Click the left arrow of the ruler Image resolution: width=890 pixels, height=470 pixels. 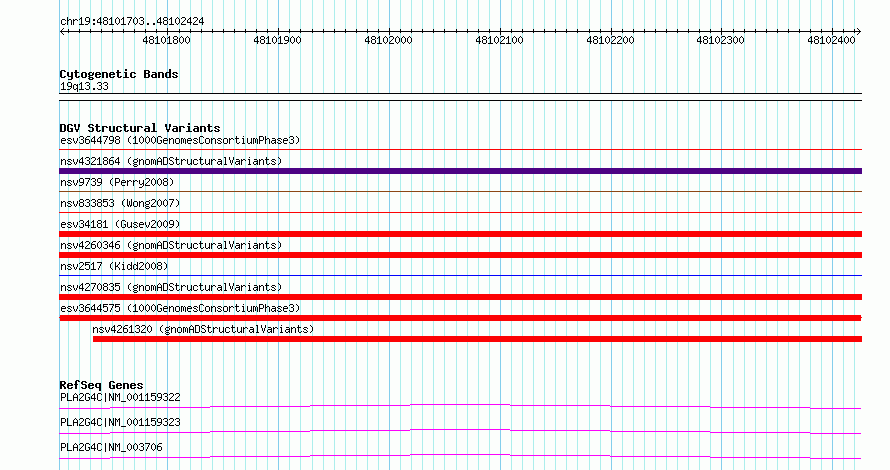coord(62,32)
